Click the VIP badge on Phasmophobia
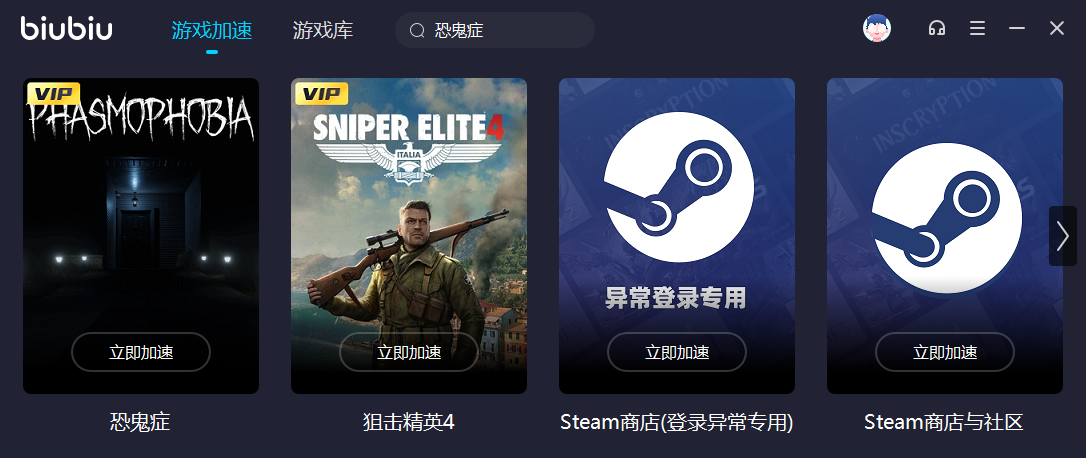 tap(53, 94)
